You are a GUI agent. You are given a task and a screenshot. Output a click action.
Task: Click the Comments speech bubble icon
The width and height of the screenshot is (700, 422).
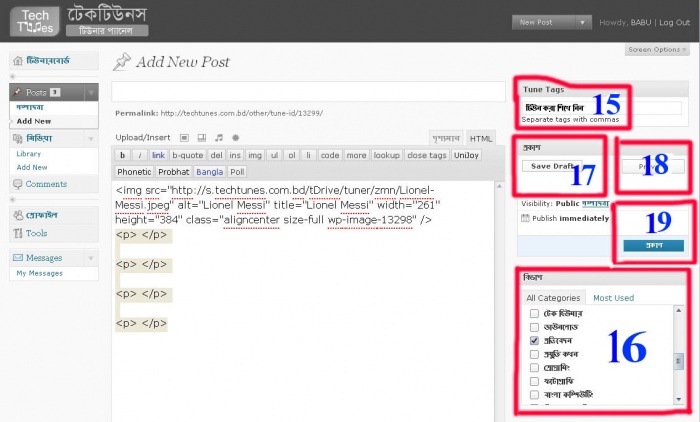tap(17, 184)
